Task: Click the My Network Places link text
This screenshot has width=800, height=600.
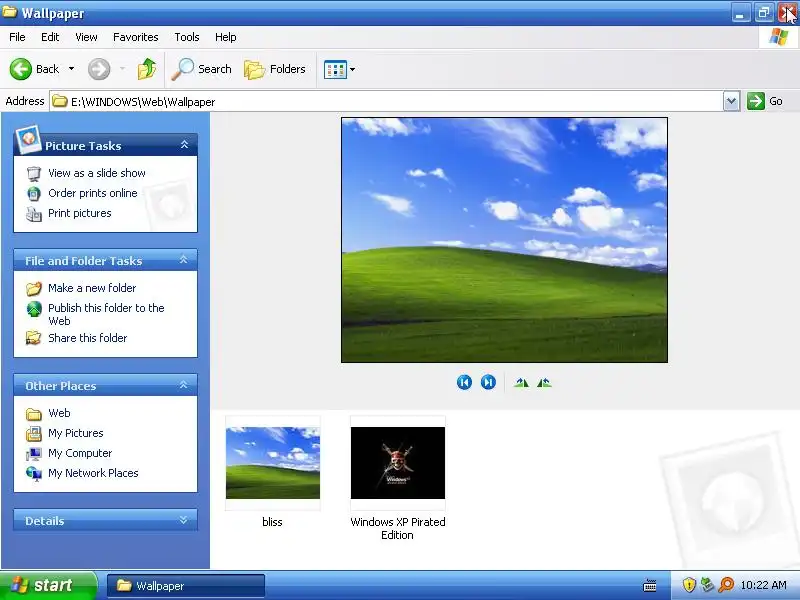Action: click(93, 473)
